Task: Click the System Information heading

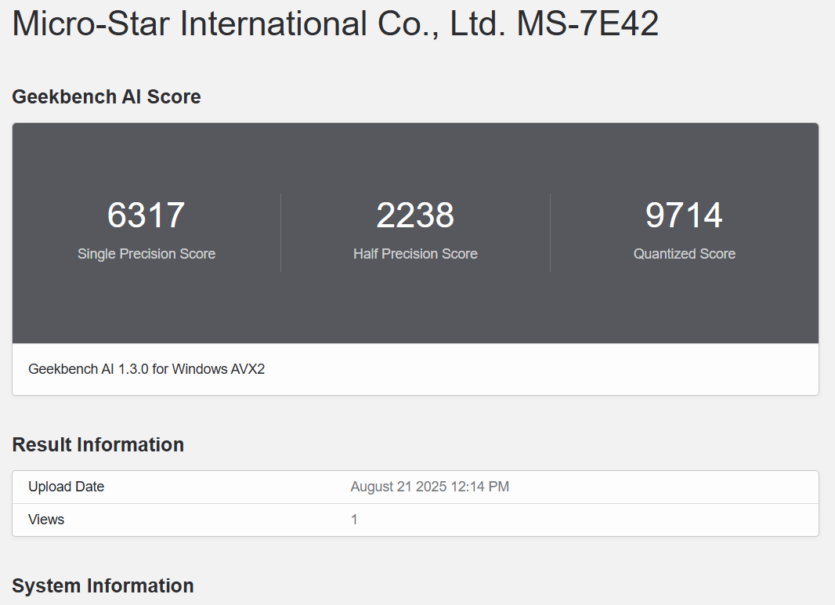Action: click(x=103, y=586)
